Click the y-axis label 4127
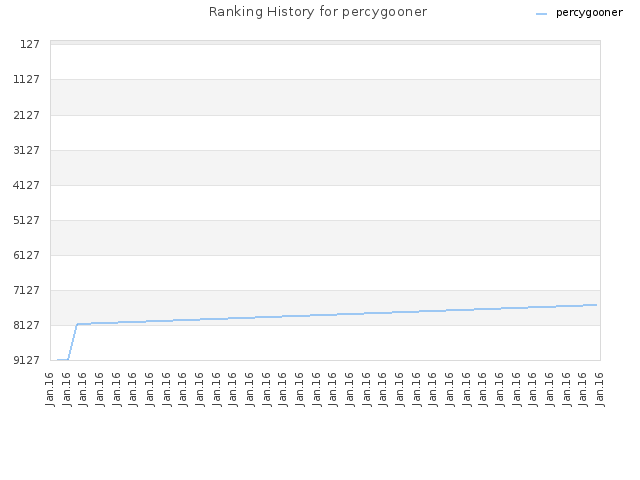 point(27,185)
